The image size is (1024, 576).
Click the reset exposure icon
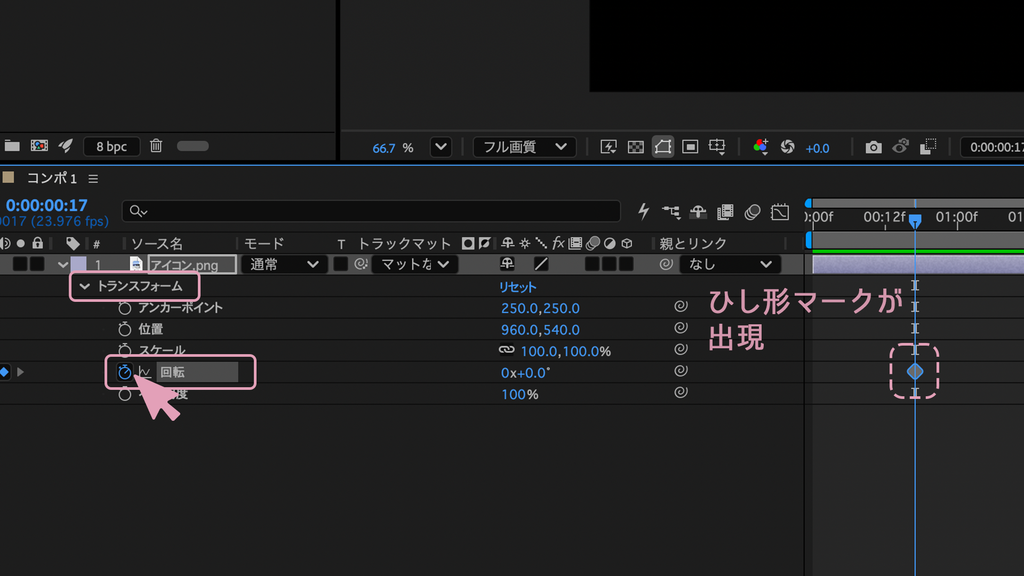(788, 147)
